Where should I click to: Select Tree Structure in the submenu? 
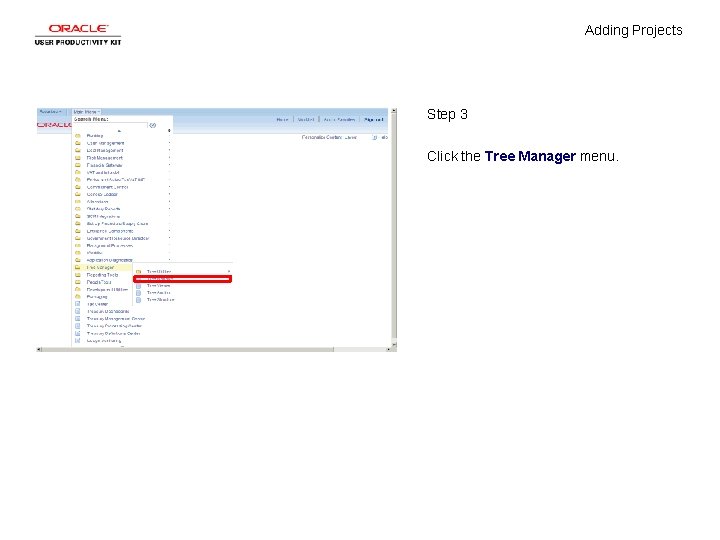160,299
